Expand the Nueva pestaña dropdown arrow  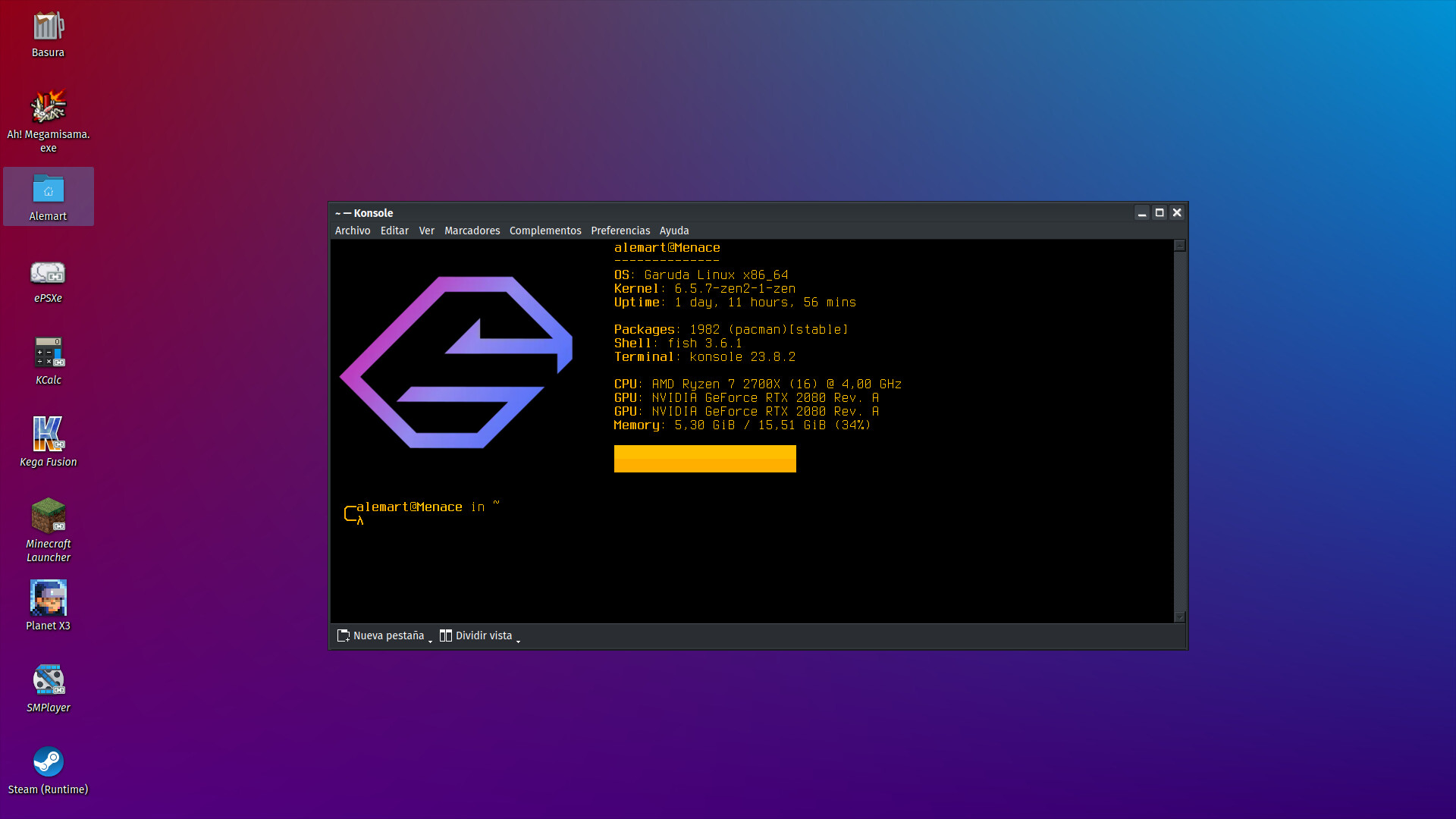pyautogui.click(x=430, y=641)
